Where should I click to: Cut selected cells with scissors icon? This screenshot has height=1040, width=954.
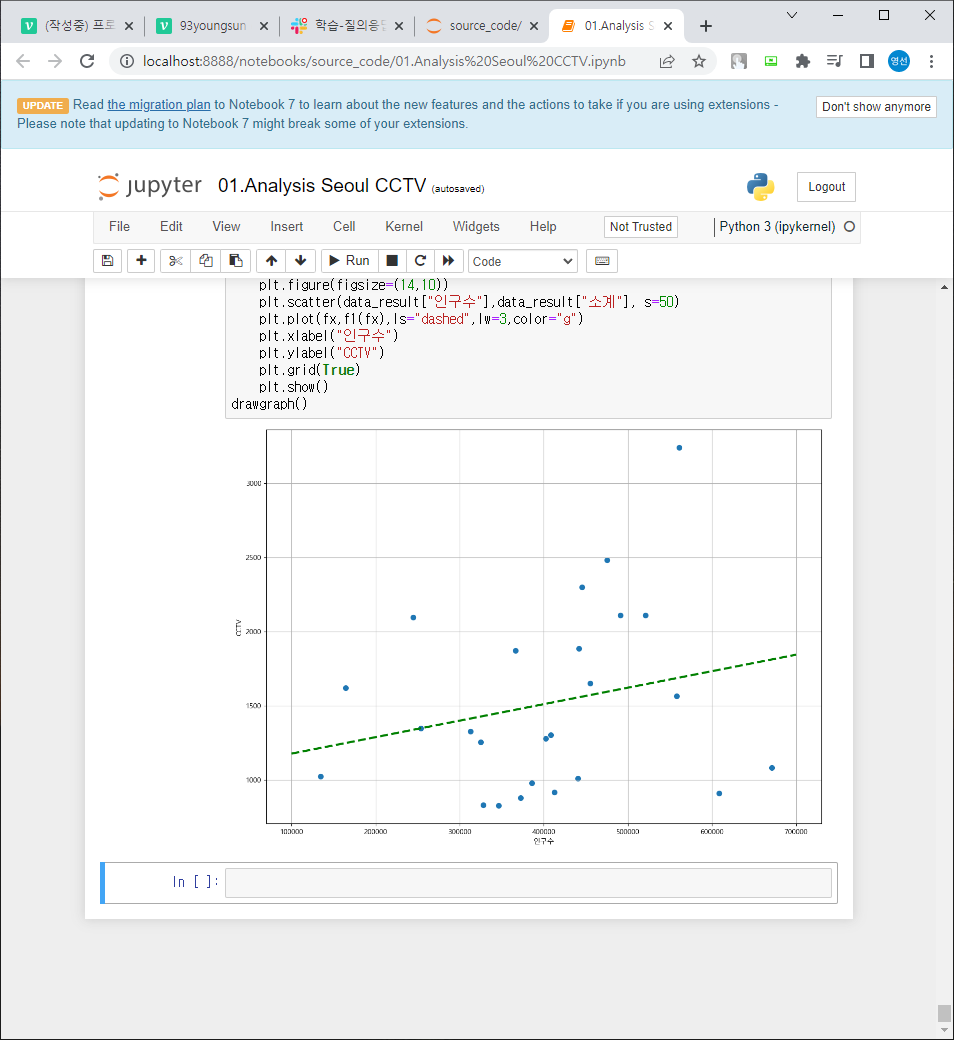pos(175,261)
